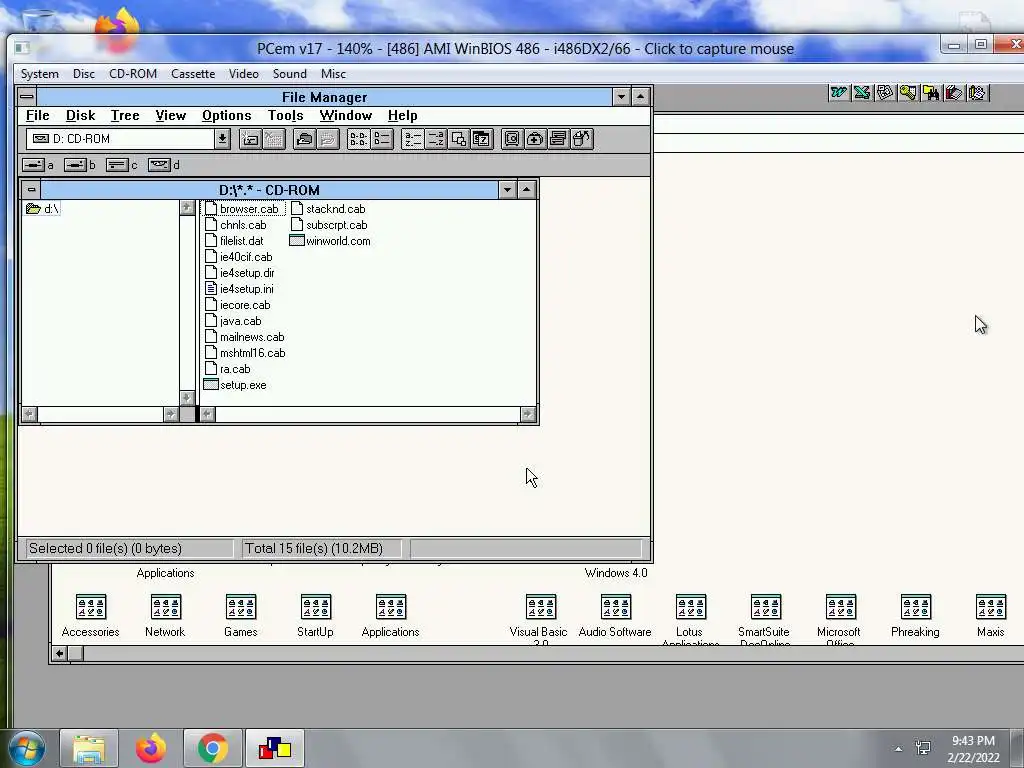This screenshot has width=1024, height=768.
Task: Click the first-aid kit toolbar icon
Action: 535,139
